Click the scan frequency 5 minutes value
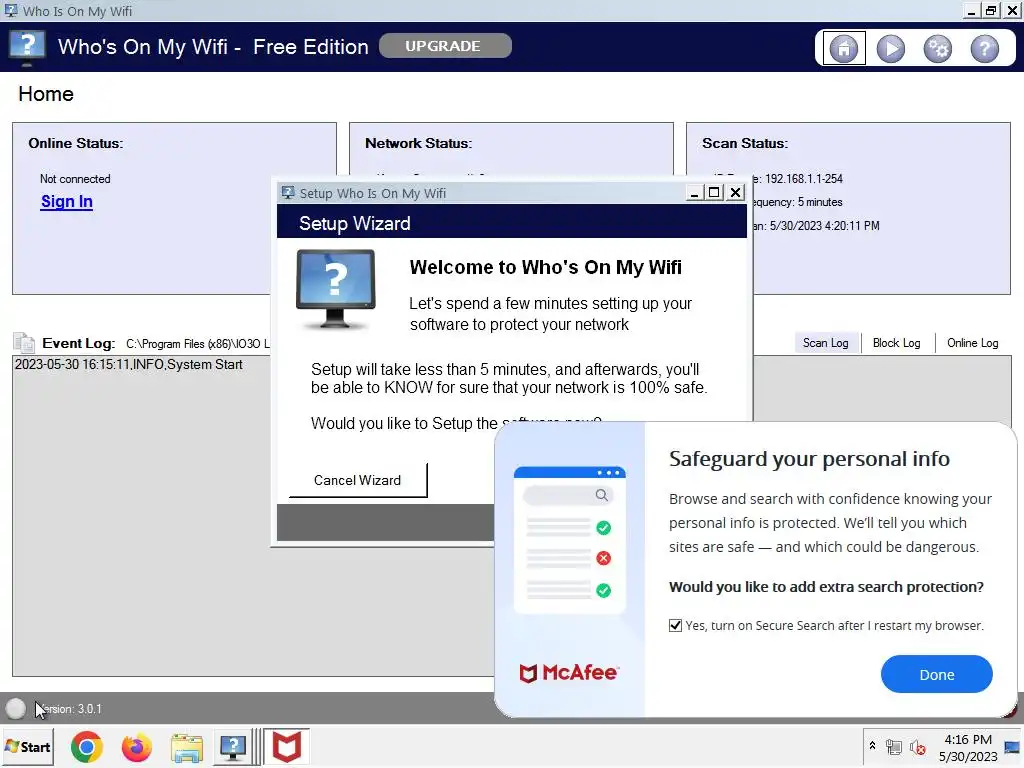 point(820,202)
